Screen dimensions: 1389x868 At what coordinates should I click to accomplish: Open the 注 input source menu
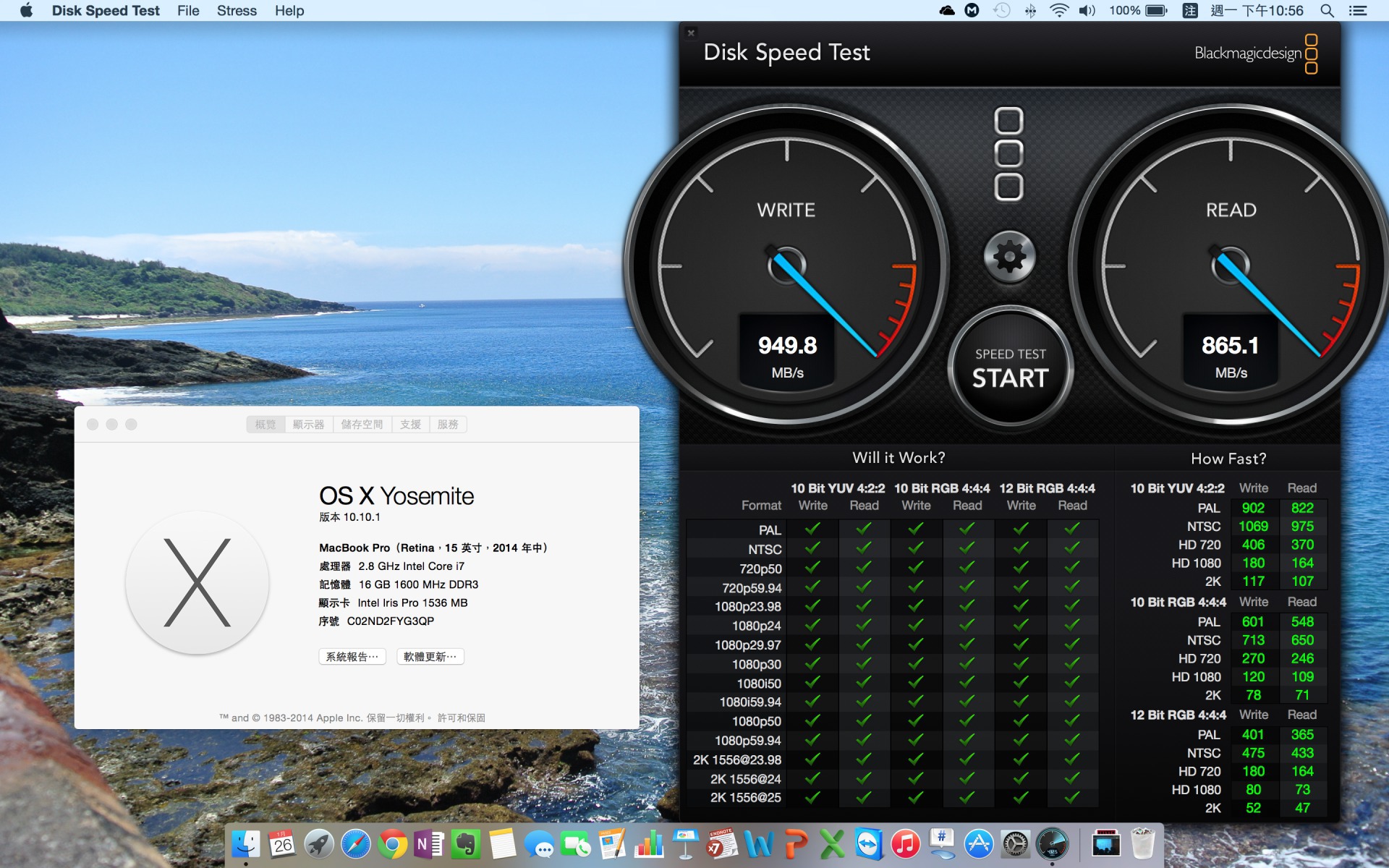click(x=1190, y=10)
